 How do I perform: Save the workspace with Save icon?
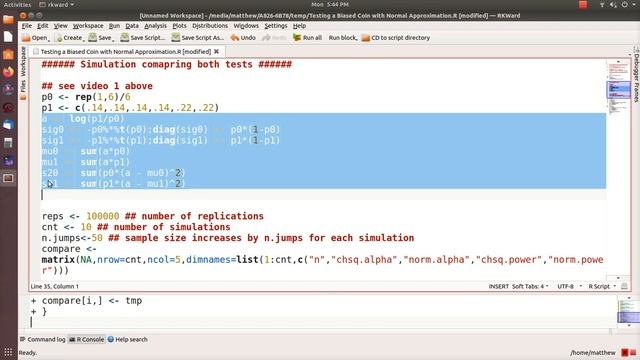(101, 38)
